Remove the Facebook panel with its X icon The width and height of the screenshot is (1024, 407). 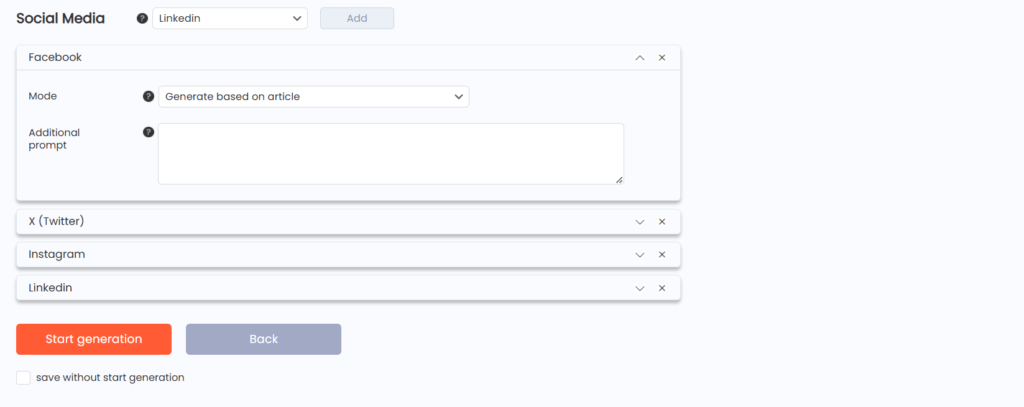point(662,57)
